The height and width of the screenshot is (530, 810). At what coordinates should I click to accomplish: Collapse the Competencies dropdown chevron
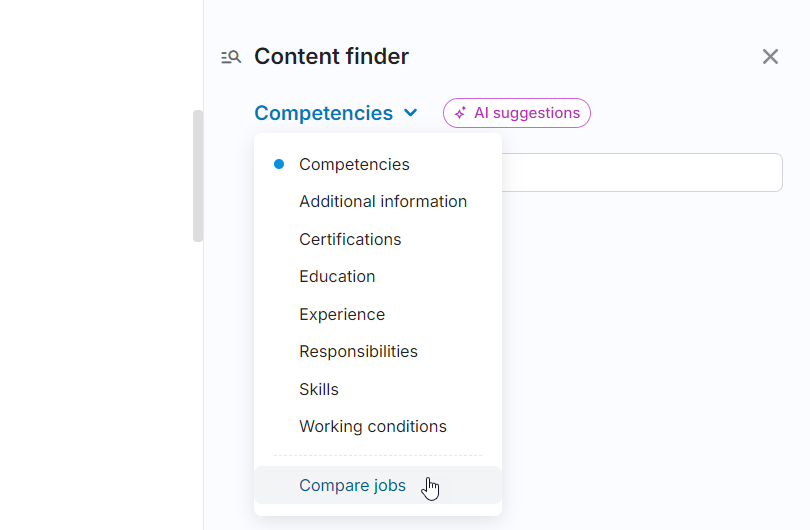[x=410, y=114]
